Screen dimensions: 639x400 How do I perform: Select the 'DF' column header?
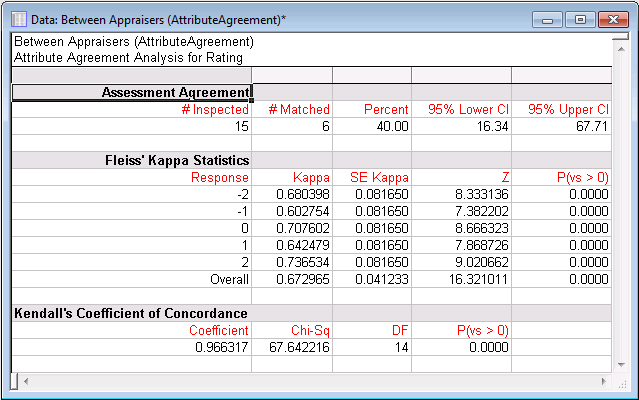pyautogui.click(x=372, y=330)
